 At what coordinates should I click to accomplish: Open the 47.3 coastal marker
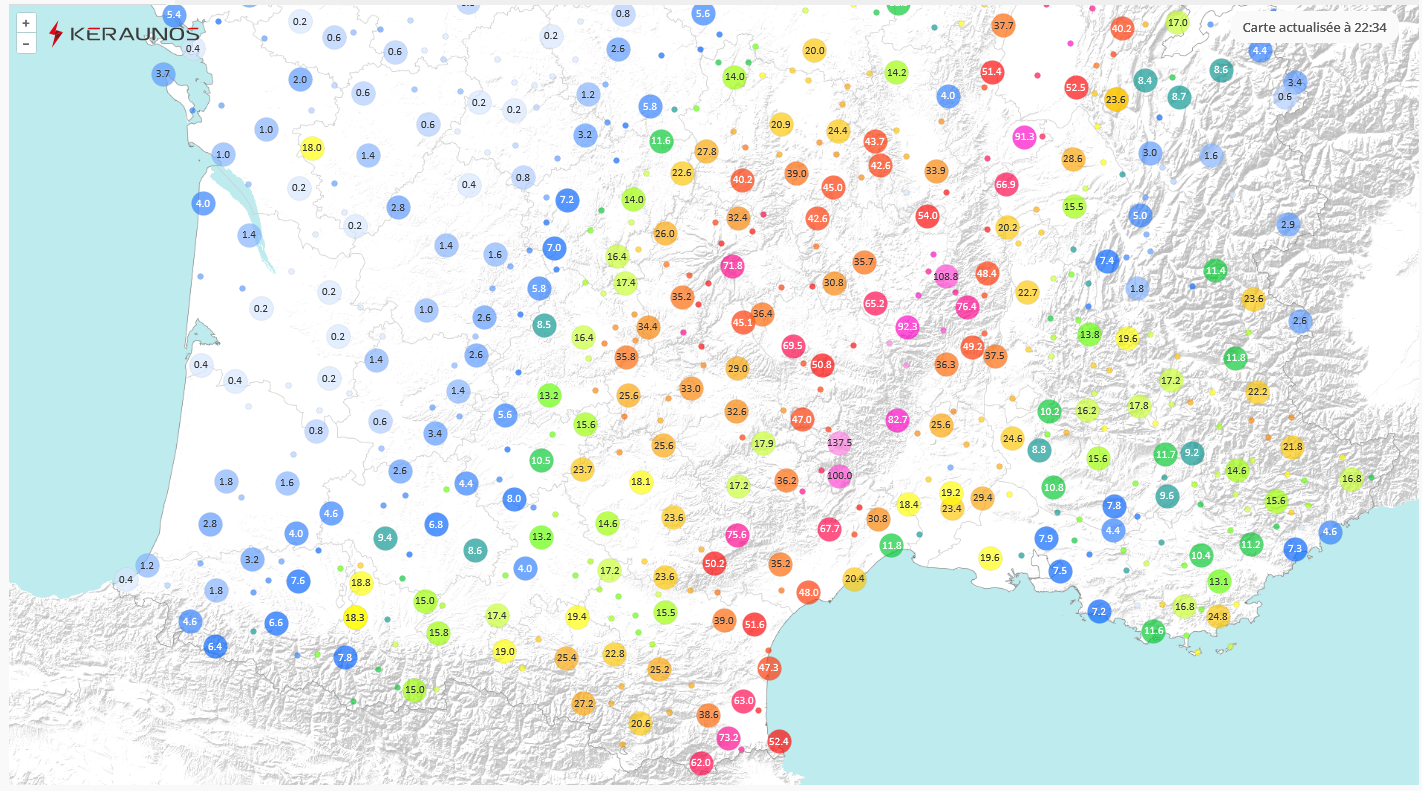pos(769,667)
